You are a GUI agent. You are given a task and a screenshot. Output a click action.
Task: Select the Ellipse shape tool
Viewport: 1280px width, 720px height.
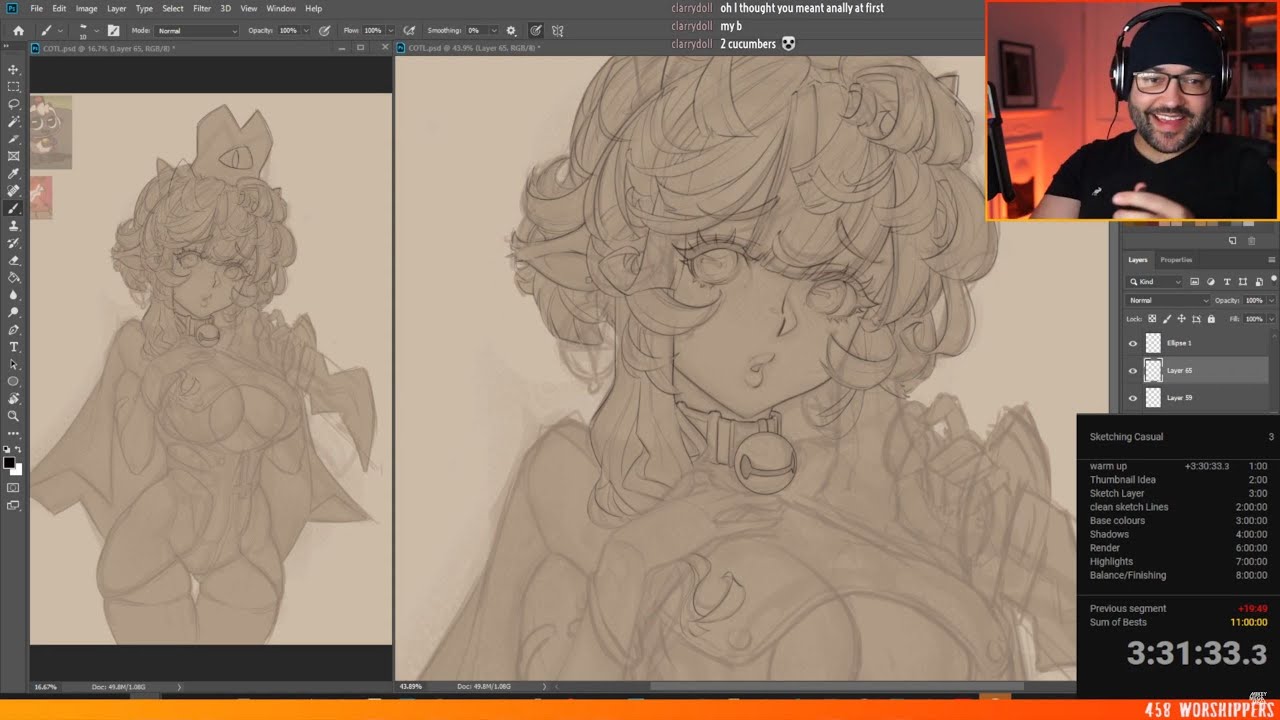(x=14, y=382)
